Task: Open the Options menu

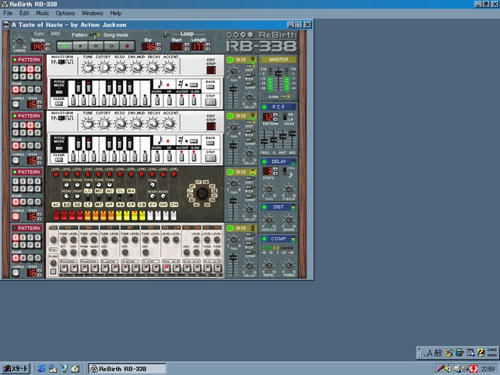Action: point(65,13)
